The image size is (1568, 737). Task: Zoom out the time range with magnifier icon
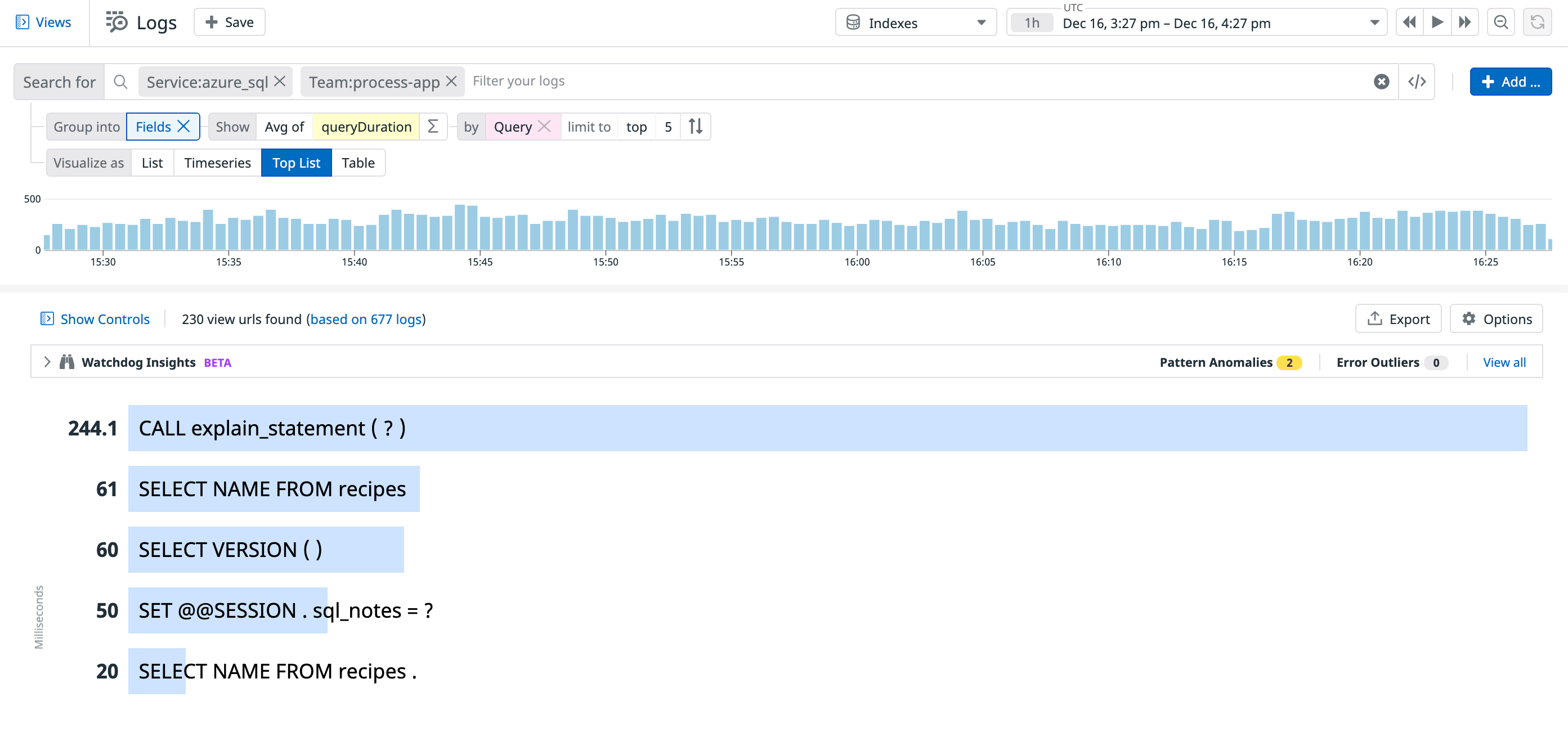pyautogui.click(x=1501, y=22)
